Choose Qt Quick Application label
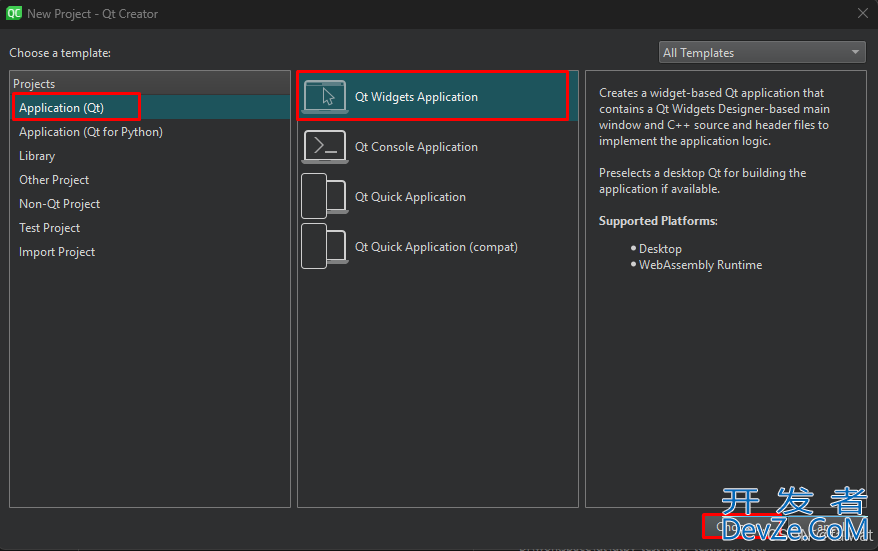 pyautogui.click(x=410, y=197)
